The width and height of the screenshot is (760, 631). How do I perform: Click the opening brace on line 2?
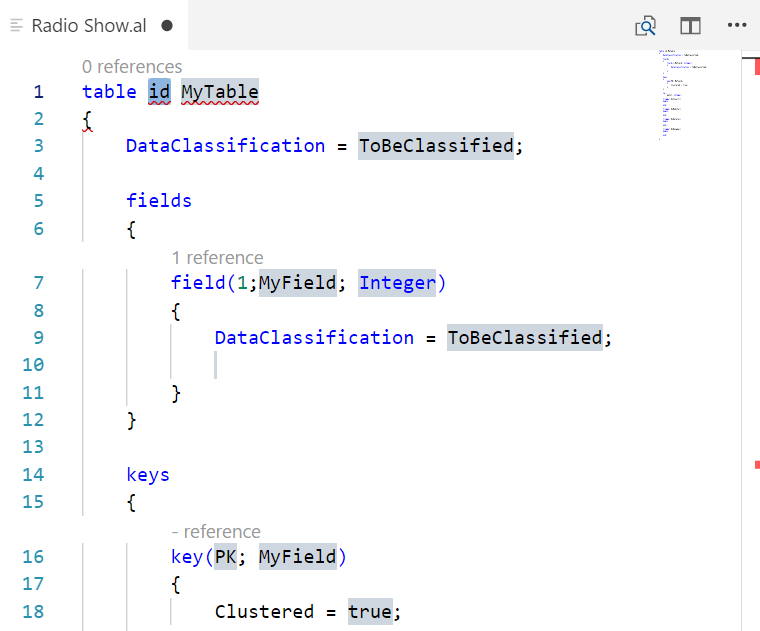pos(87,120)
